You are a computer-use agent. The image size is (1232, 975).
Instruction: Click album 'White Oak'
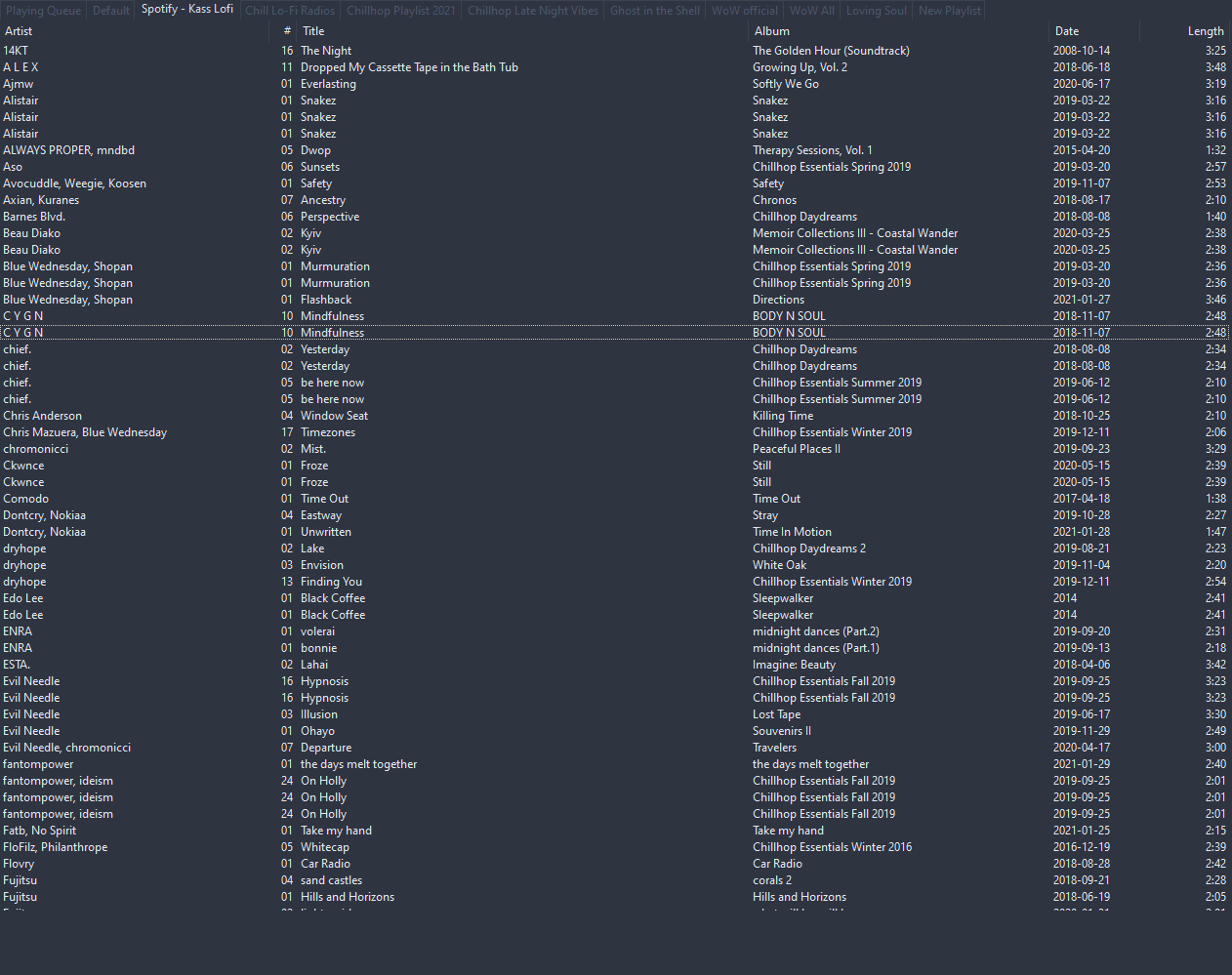[779, 565]
